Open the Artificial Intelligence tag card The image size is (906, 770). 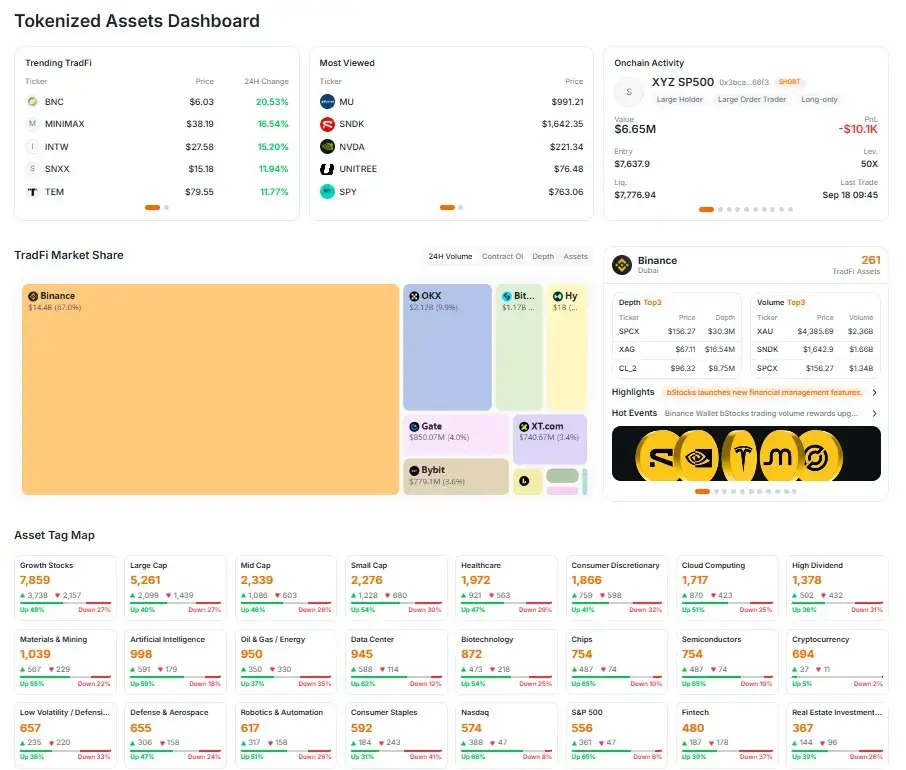pyautogui.click(x=176, y=661)
